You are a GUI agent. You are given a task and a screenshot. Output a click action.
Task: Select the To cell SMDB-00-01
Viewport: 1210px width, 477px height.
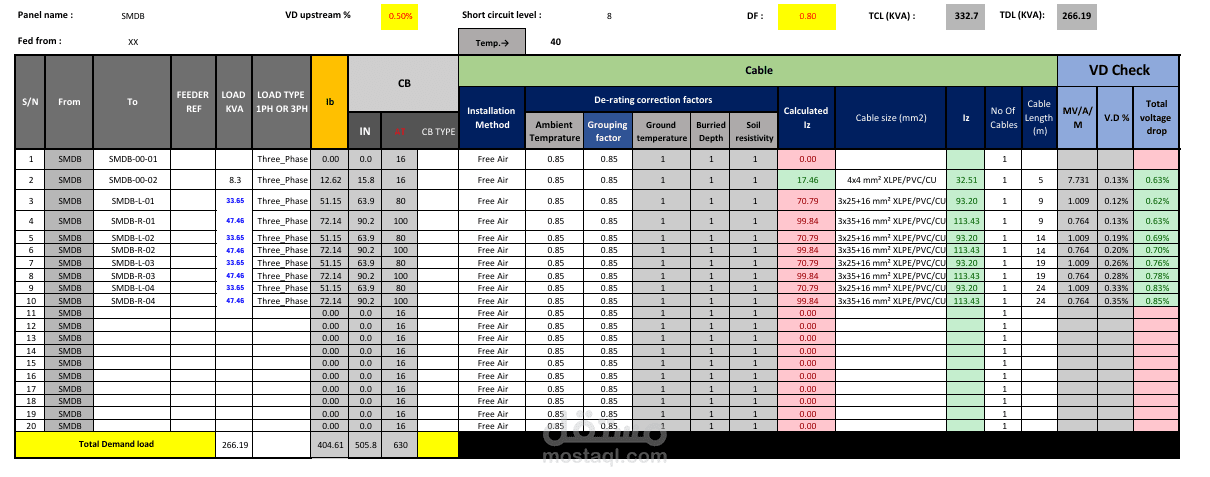(132, 159)
